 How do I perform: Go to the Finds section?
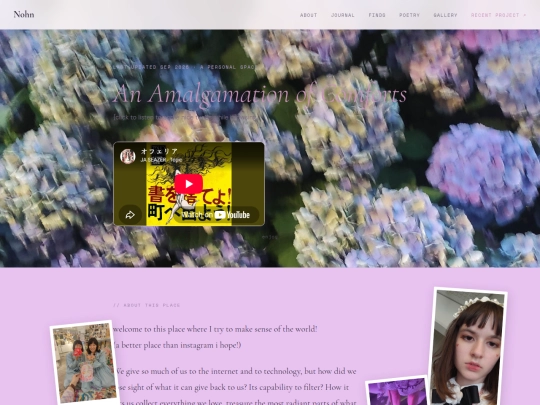point(377,15)
